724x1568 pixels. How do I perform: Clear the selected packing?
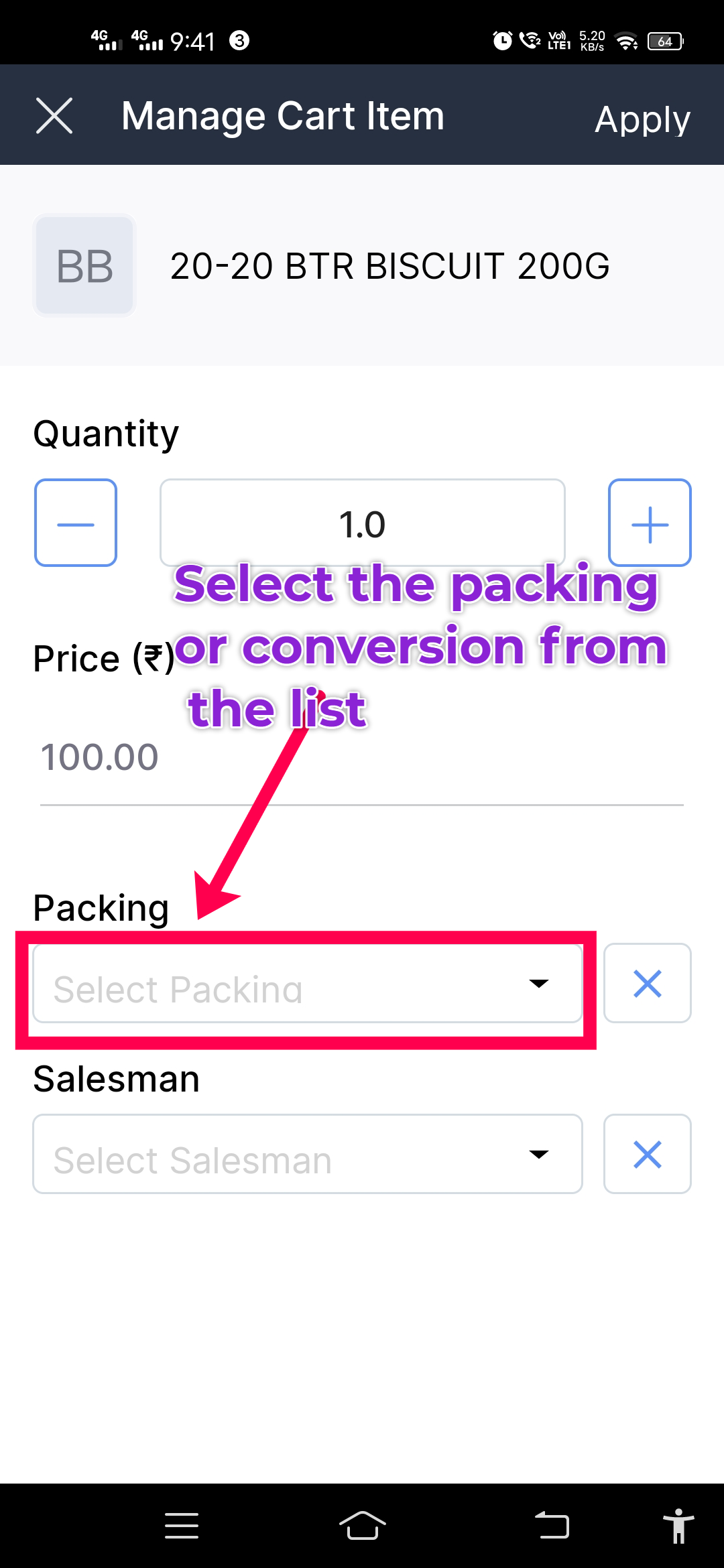pyautogui.click(x=647, y=984)
